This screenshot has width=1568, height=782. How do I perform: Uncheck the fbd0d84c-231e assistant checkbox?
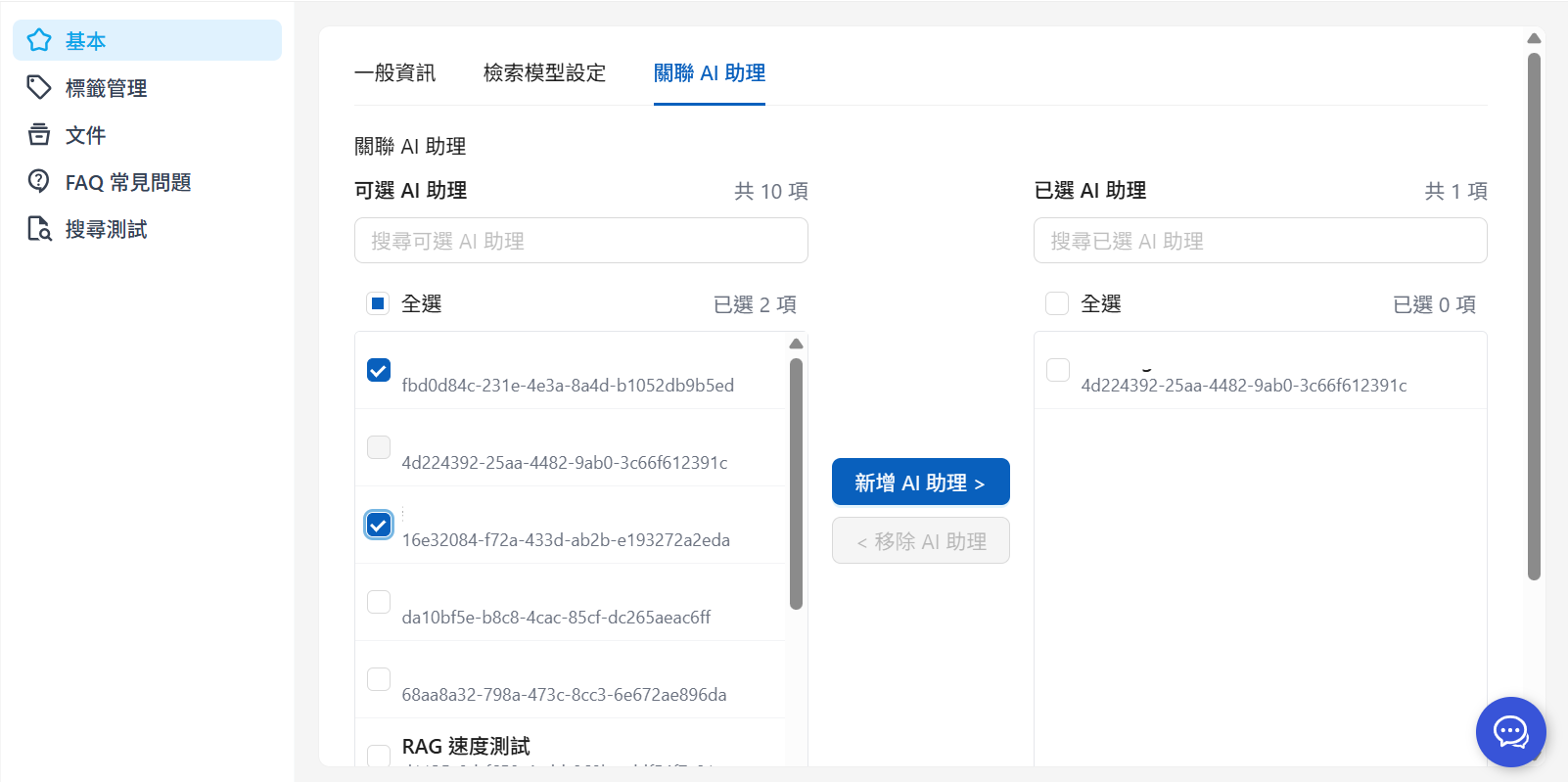[379, 370]
